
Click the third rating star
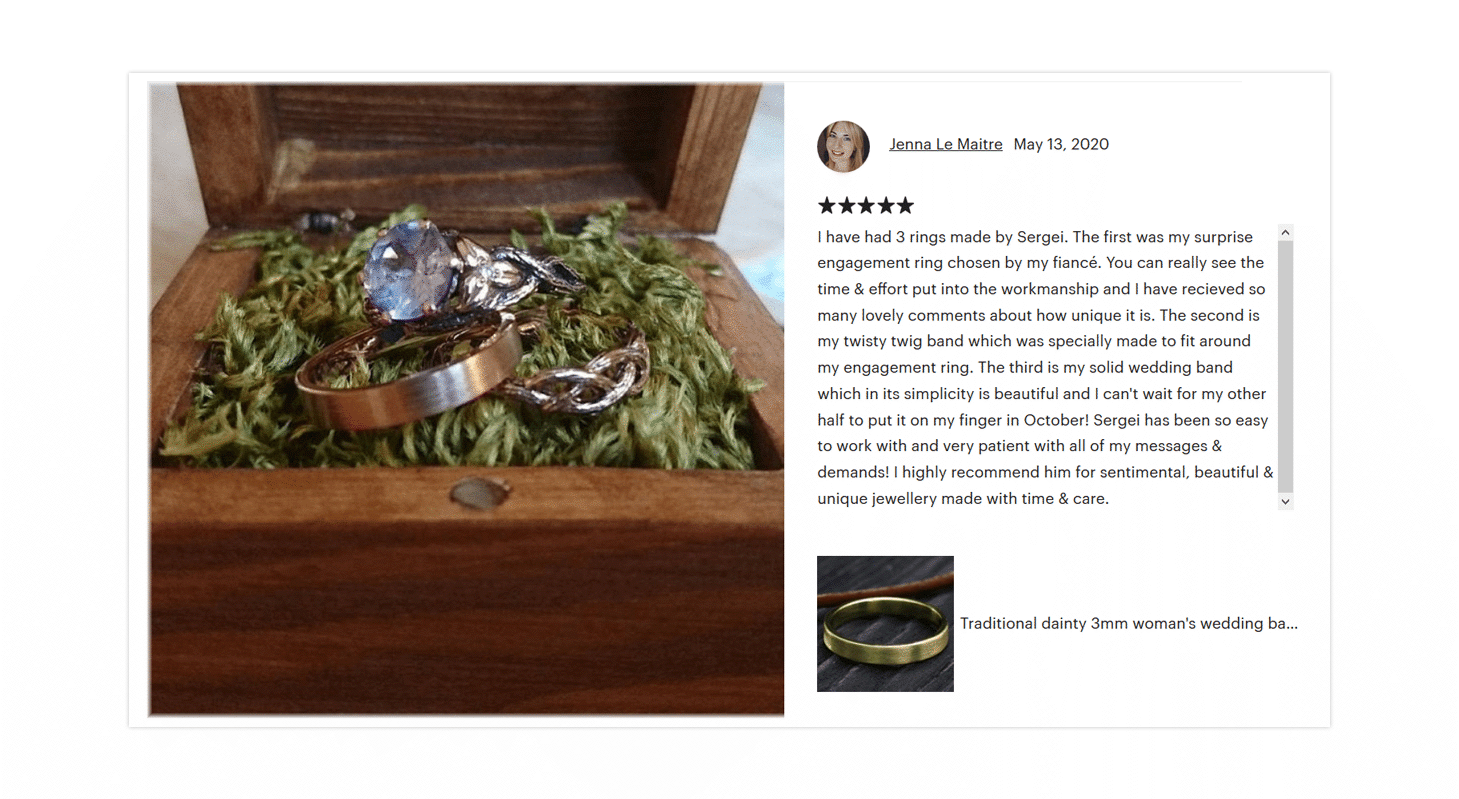click(x=866, y=206)
